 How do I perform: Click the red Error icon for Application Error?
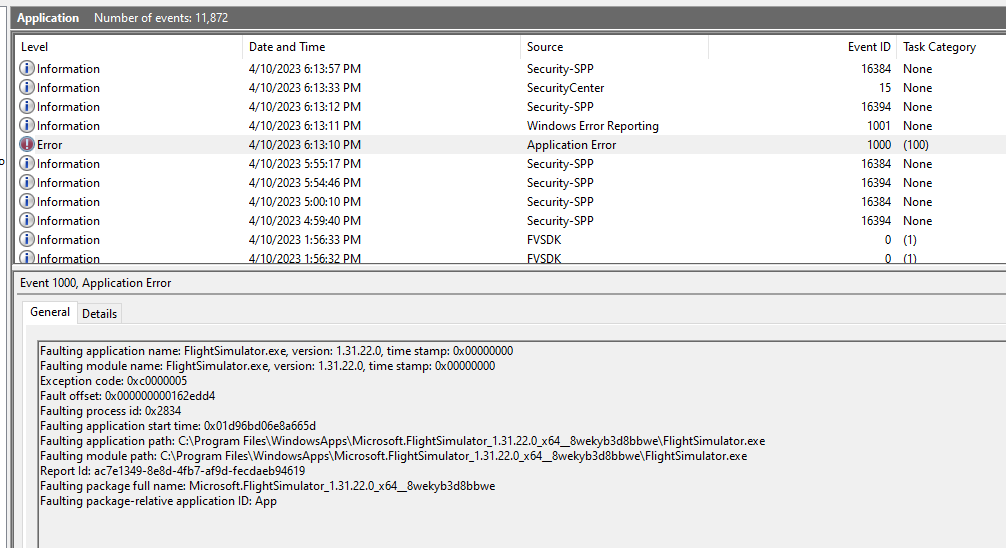[x=27, y=144]
